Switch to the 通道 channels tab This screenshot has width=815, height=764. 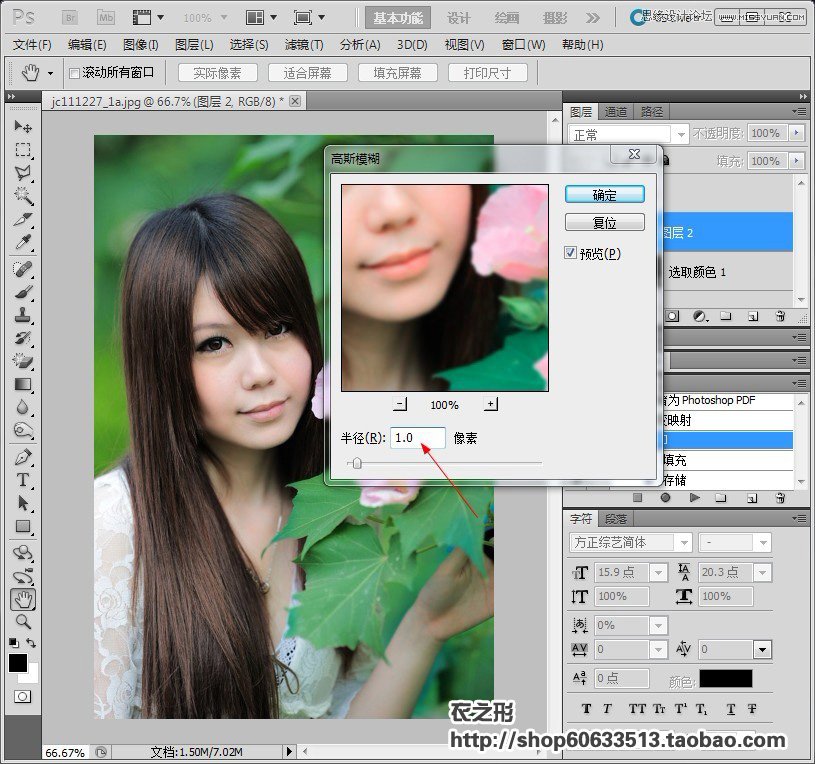click(x=616, y=111)
